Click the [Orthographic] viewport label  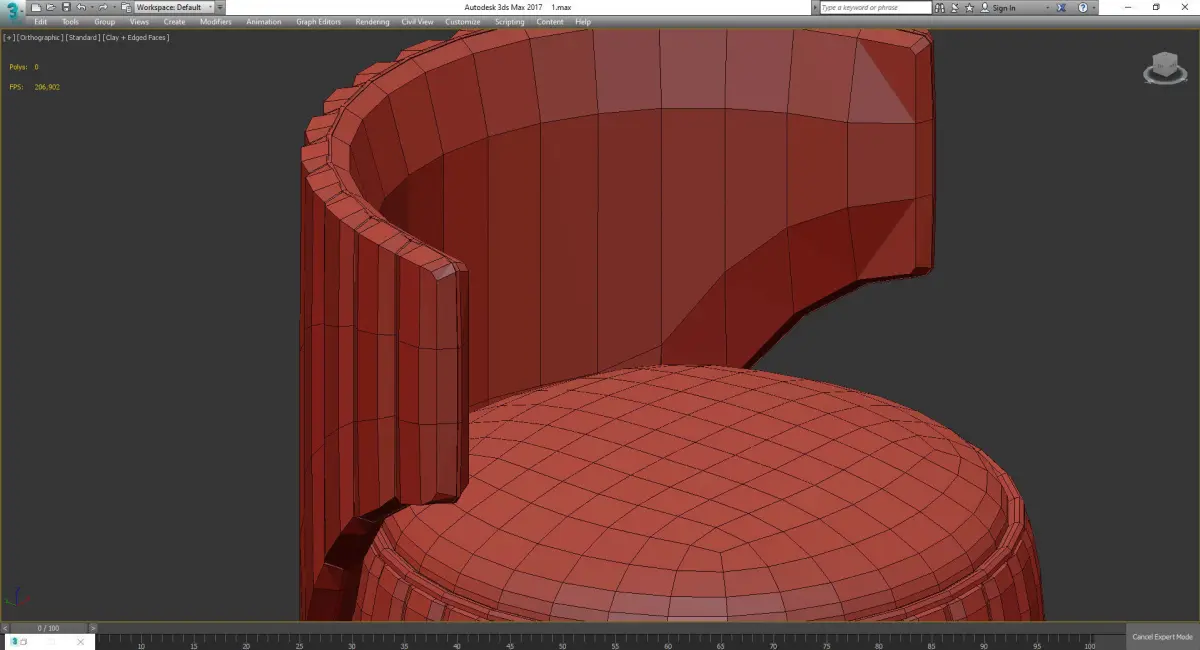(x=41, y=37)
